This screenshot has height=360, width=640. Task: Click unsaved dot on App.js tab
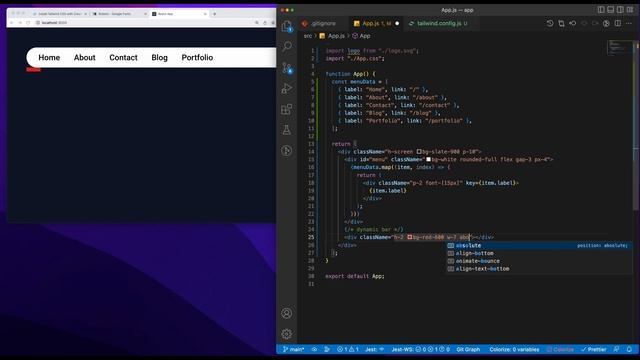tap(397, 24)
